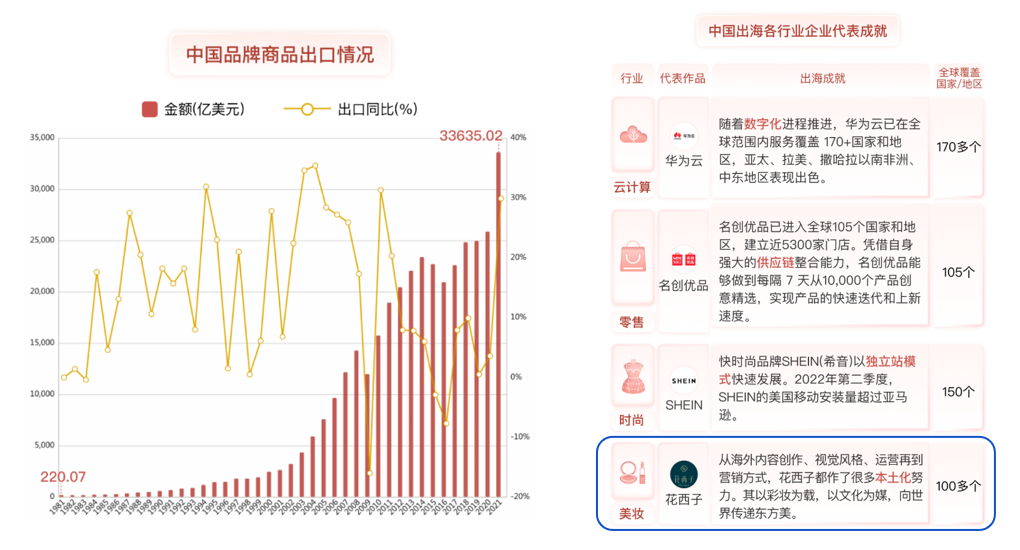Click the dark green Florasis logo
The width and height of the screenshot is (1020, 550).
(684, 474)
